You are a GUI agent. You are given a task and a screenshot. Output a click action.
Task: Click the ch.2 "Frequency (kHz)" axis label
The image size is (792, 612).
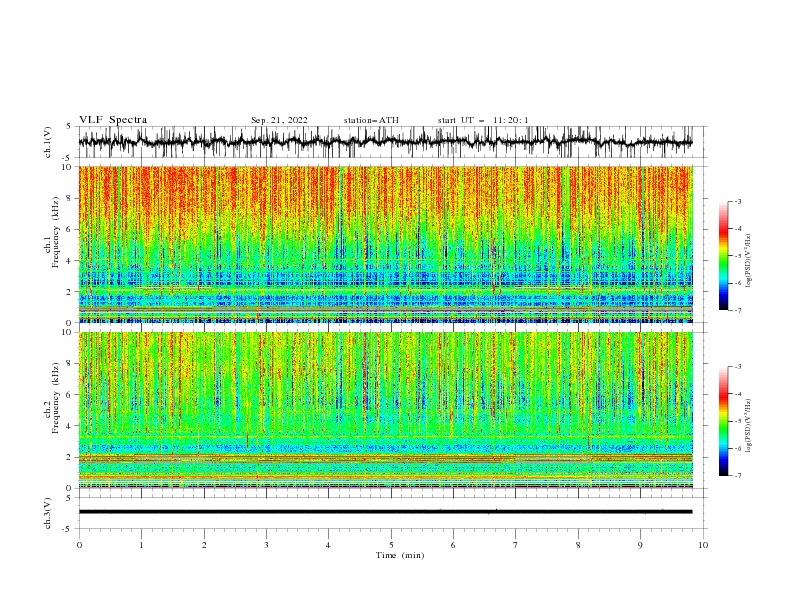(56, 397)
